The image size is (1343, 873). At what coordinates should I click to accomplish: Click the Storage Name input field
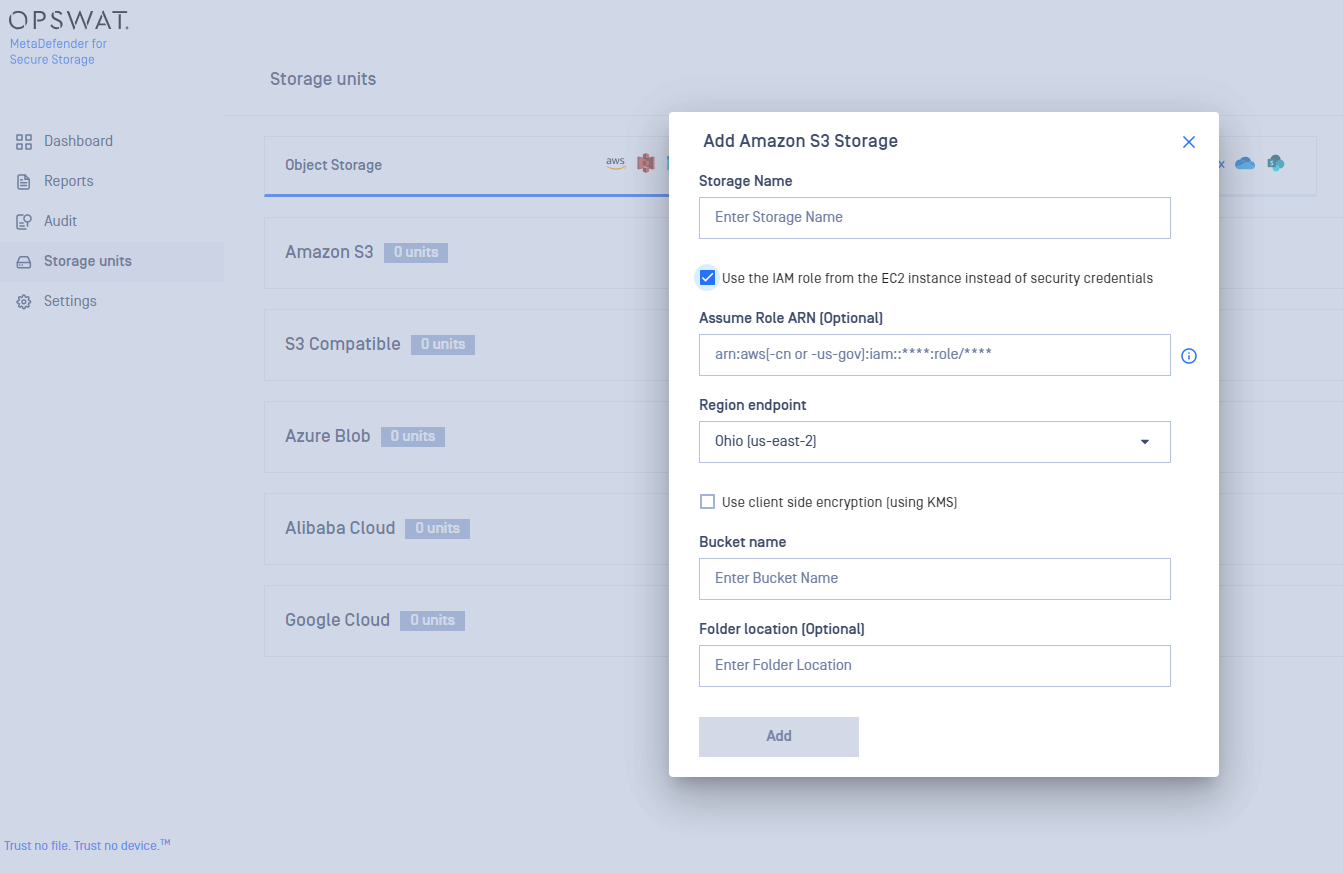934,217
